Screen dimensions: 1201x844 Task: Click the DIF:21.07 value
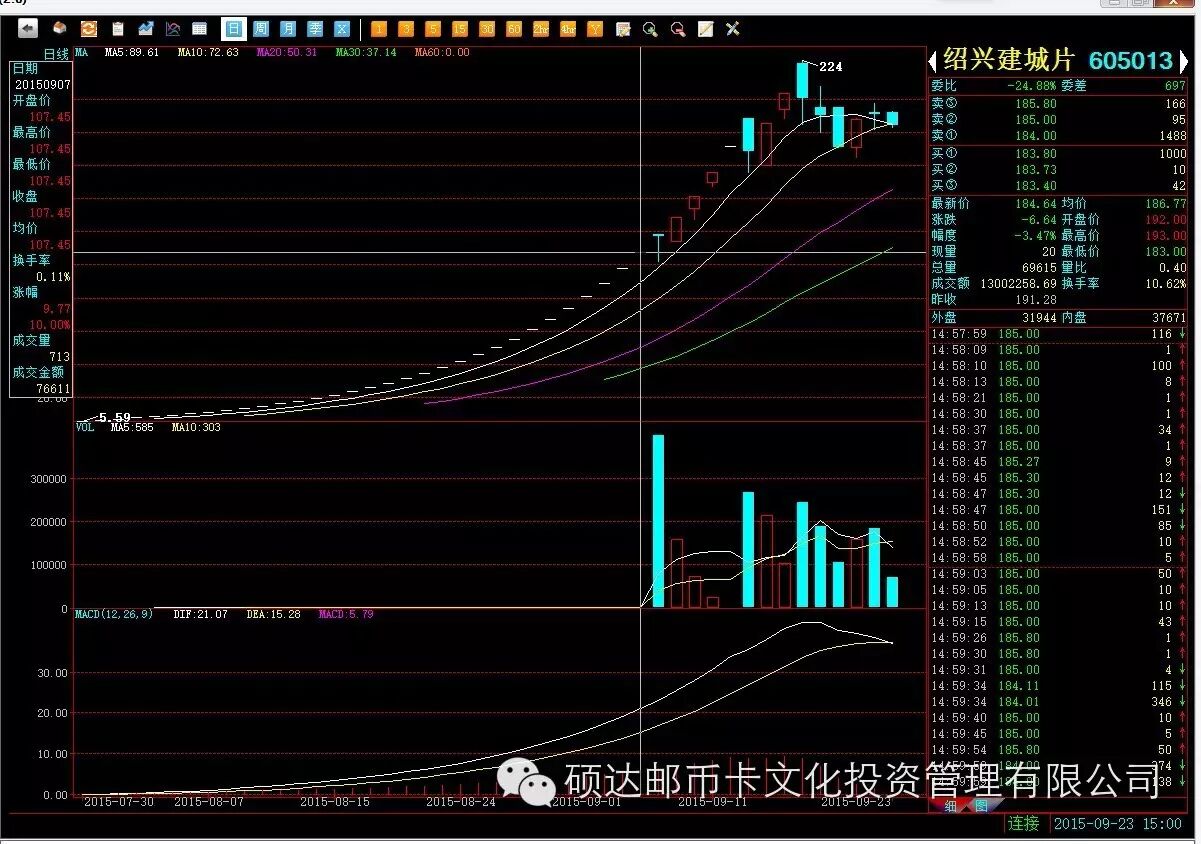tap(200, 614)
